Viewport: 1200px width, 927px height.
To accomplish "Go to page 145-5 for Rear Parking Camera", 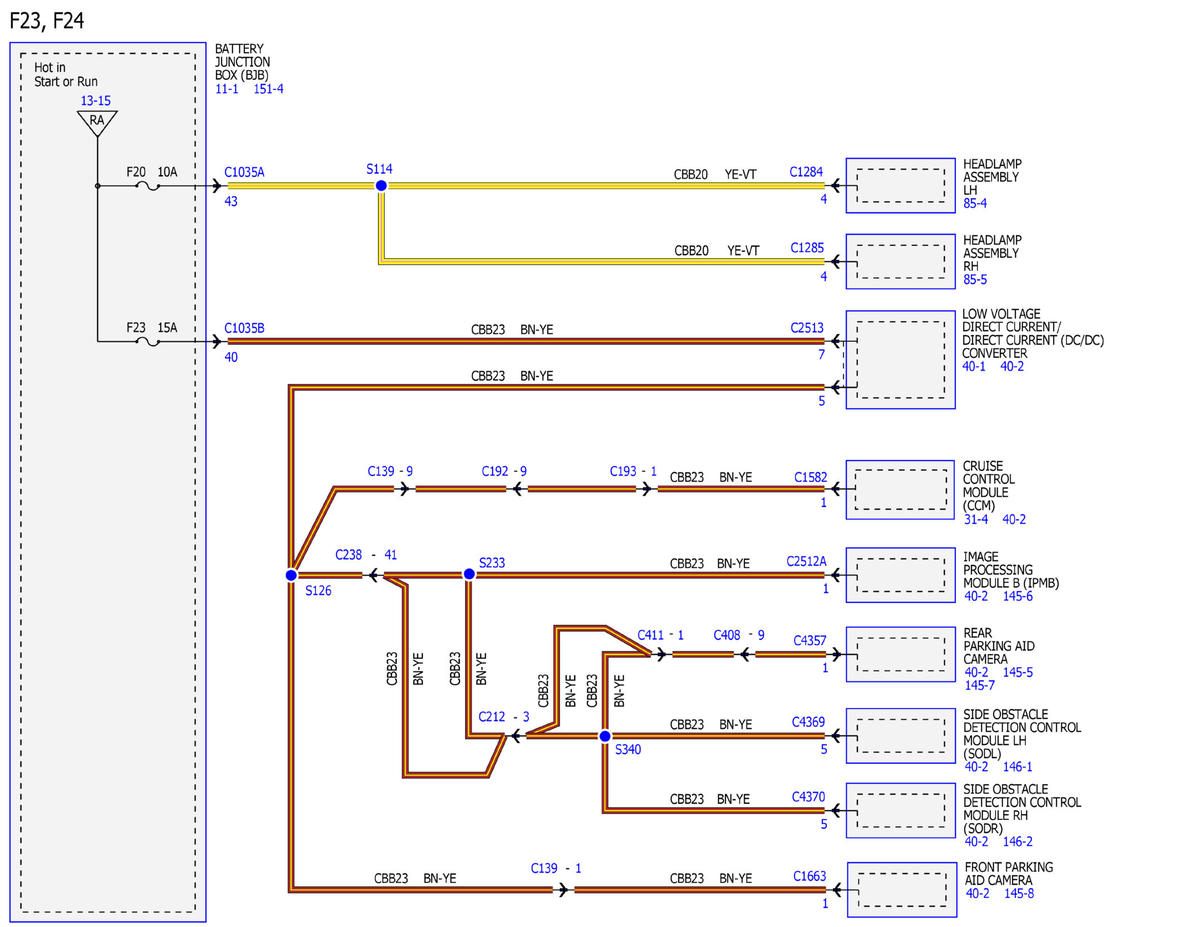I will [x=1018, y=672].
